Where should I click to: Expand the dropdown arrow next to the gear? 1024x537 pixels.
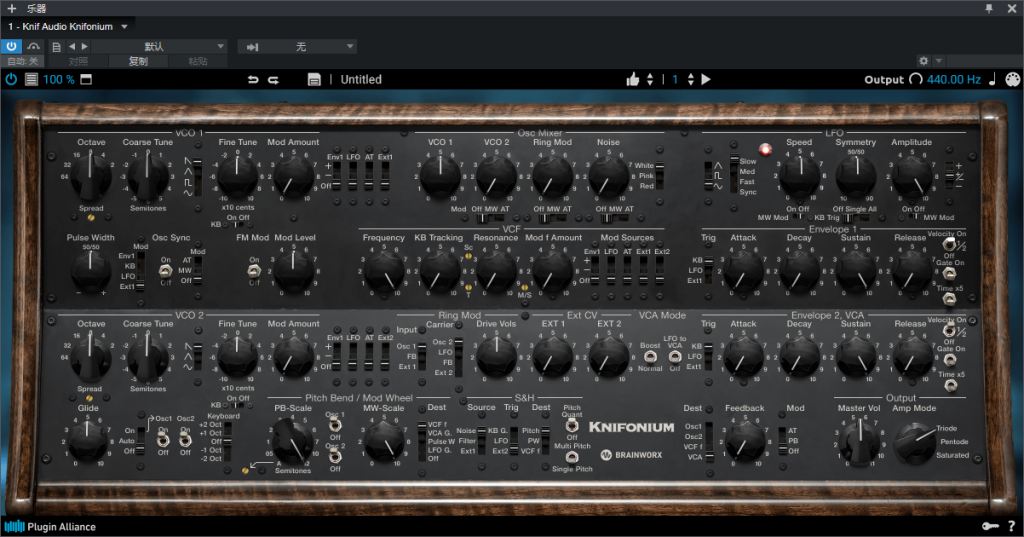[938, 61]
